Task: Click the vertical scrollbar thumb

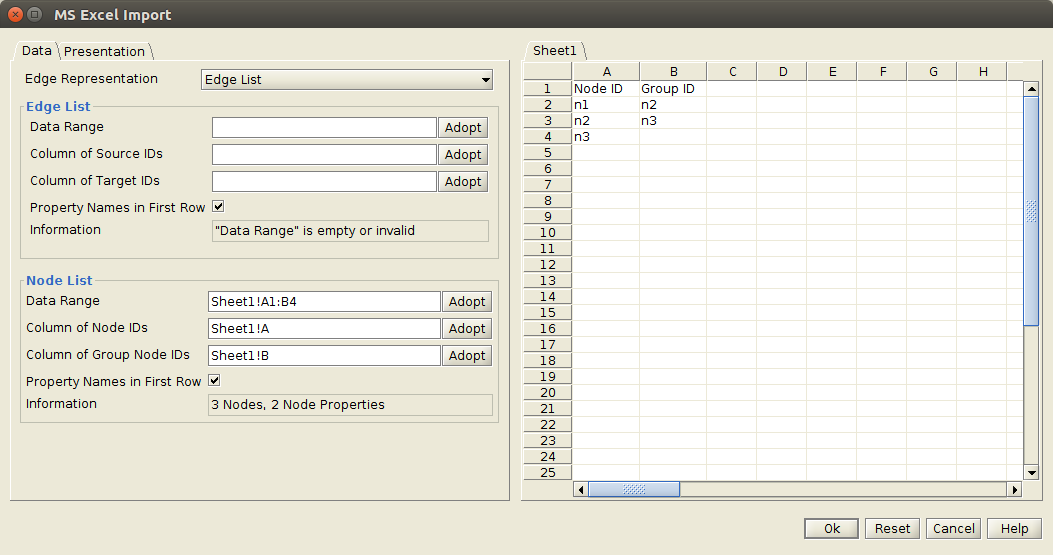Action: [1032, 212]
